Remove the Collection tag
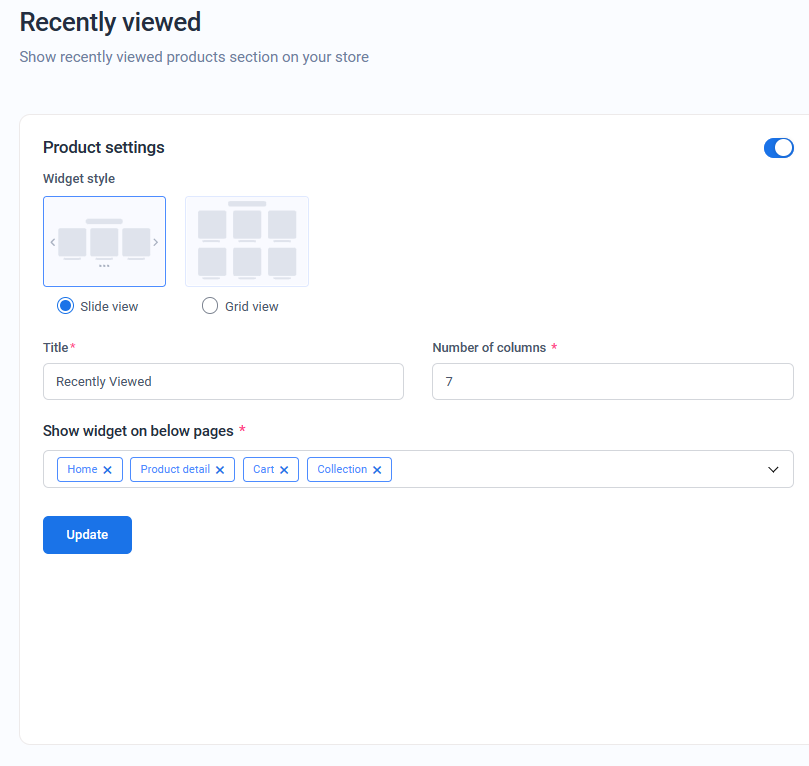809x766 pixels. point(377,470)
